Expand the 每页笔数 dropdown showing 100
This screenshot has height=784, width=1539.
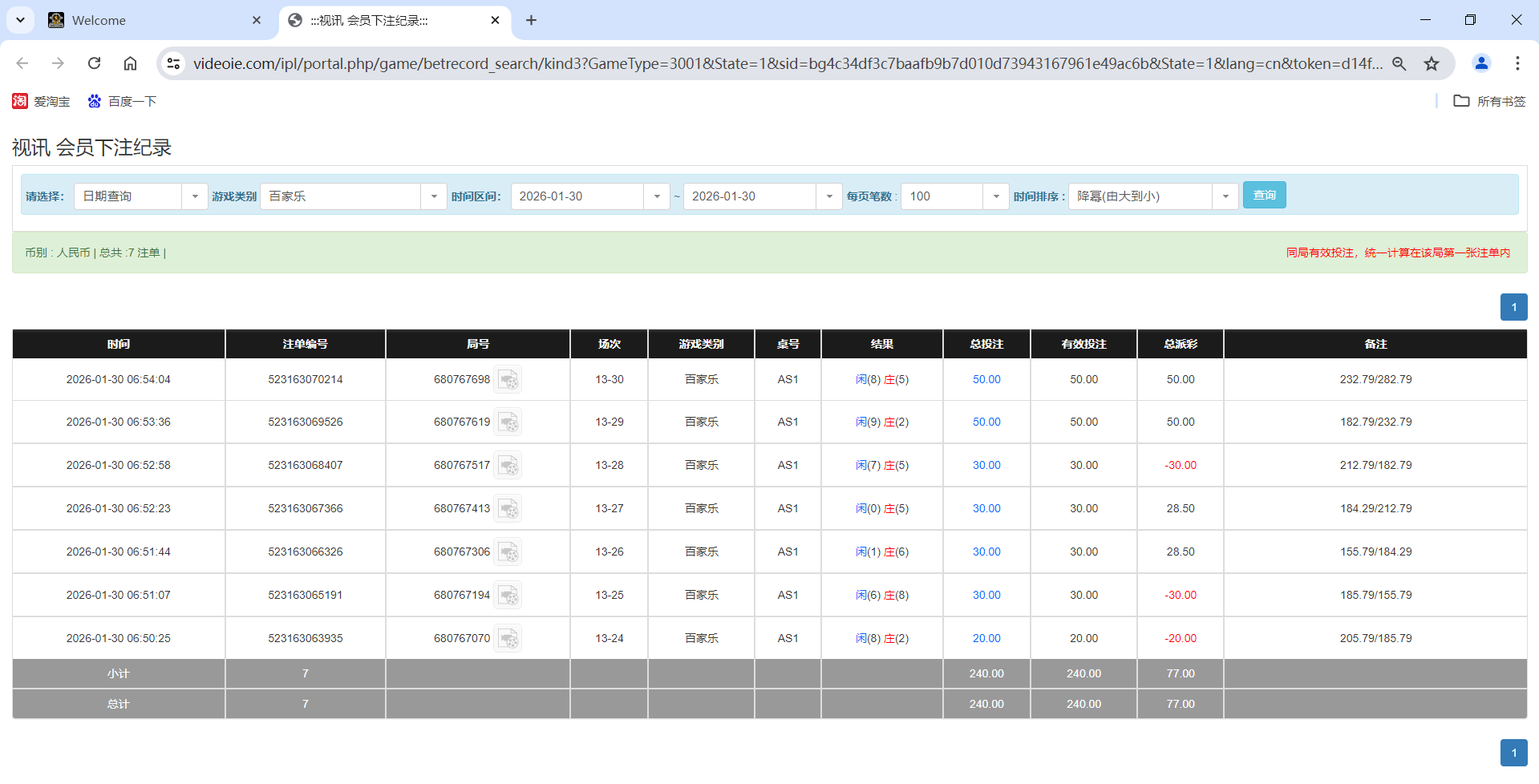996,196
